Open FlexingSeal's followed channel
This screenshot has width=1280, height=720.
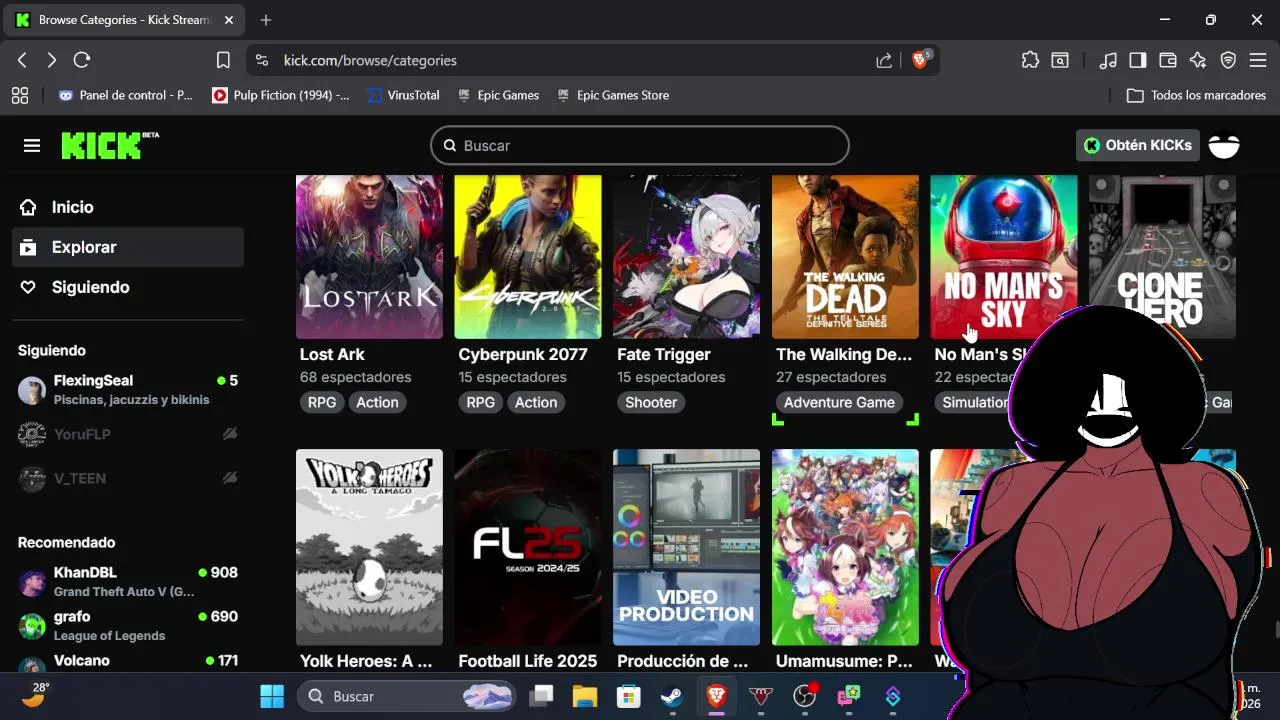click(128, 389)
